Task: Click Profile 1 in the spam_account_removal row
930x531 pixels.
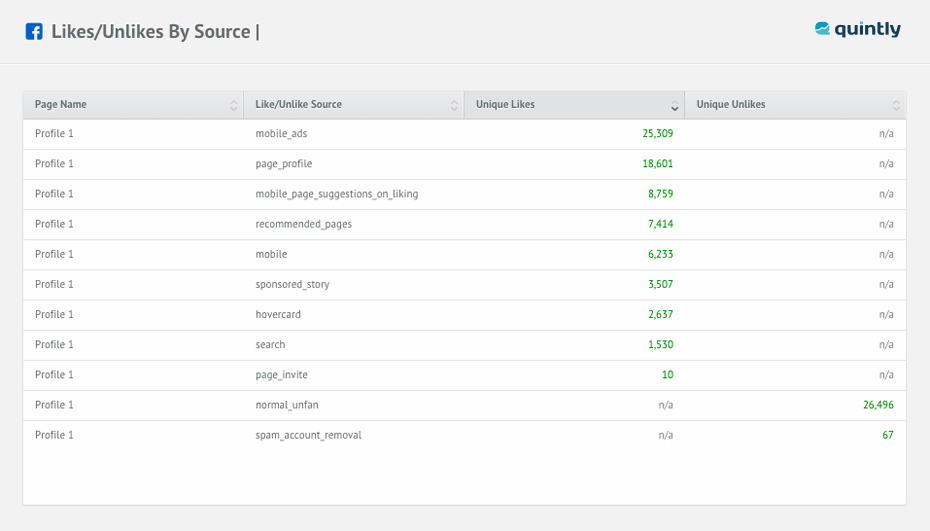Action: (x=54, y=435)
